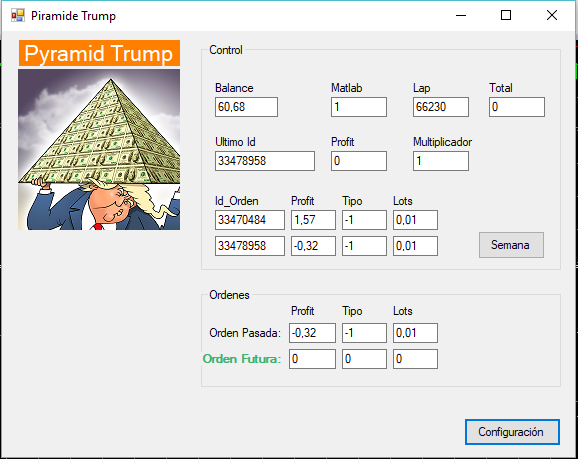Click the Id_Orden column label

point(237,201)
